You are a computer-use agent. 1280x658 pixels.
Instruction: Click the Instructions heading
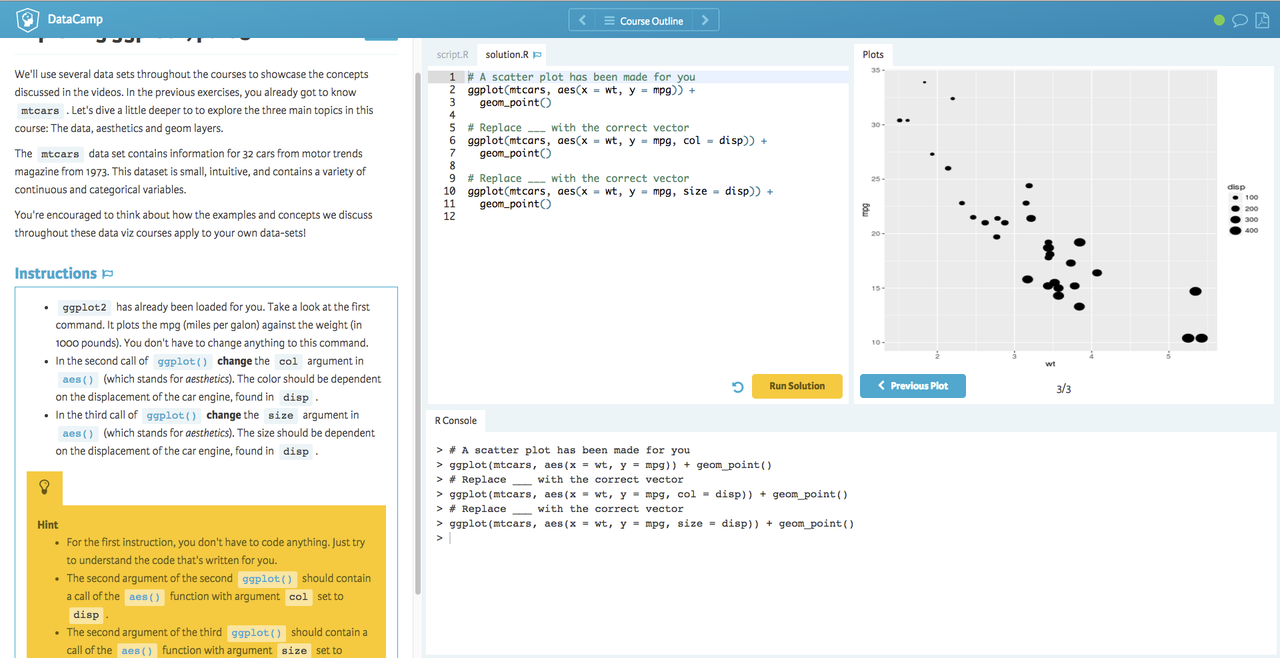click(56, 273)
